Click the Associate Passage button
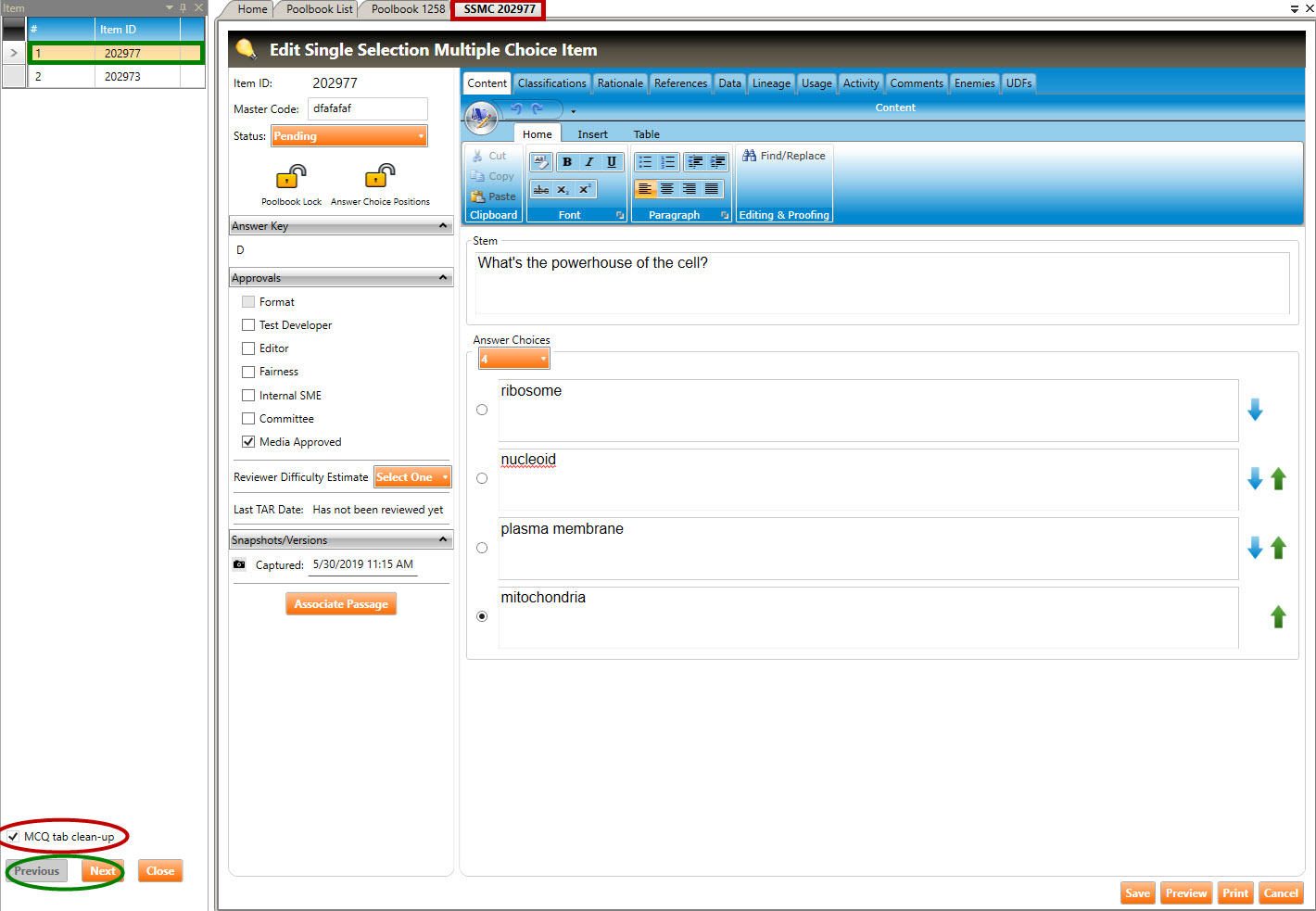This screenshot has width=1316, height=911. pyautogui.click(x=341, y=604)
